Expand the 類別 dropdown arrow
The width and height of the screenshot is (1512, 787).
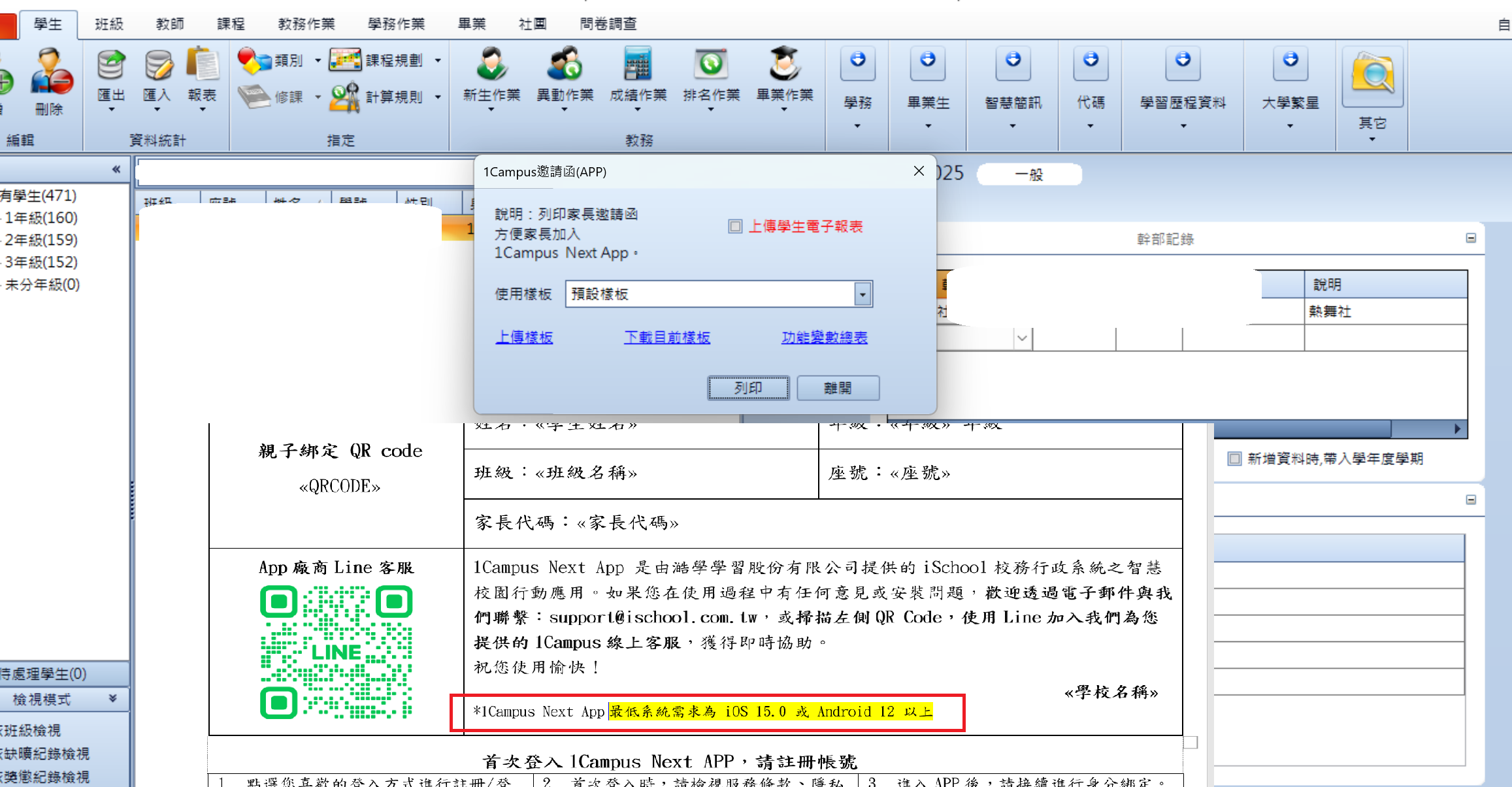click(x=318, y=61)
